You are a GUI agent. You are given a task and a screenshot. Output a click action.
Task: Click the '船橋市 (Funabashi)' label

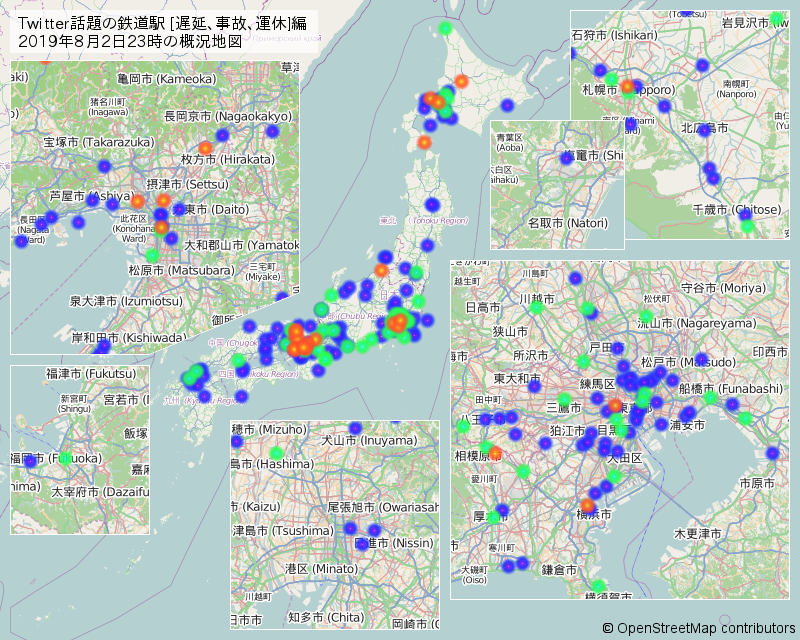(731, 389)
